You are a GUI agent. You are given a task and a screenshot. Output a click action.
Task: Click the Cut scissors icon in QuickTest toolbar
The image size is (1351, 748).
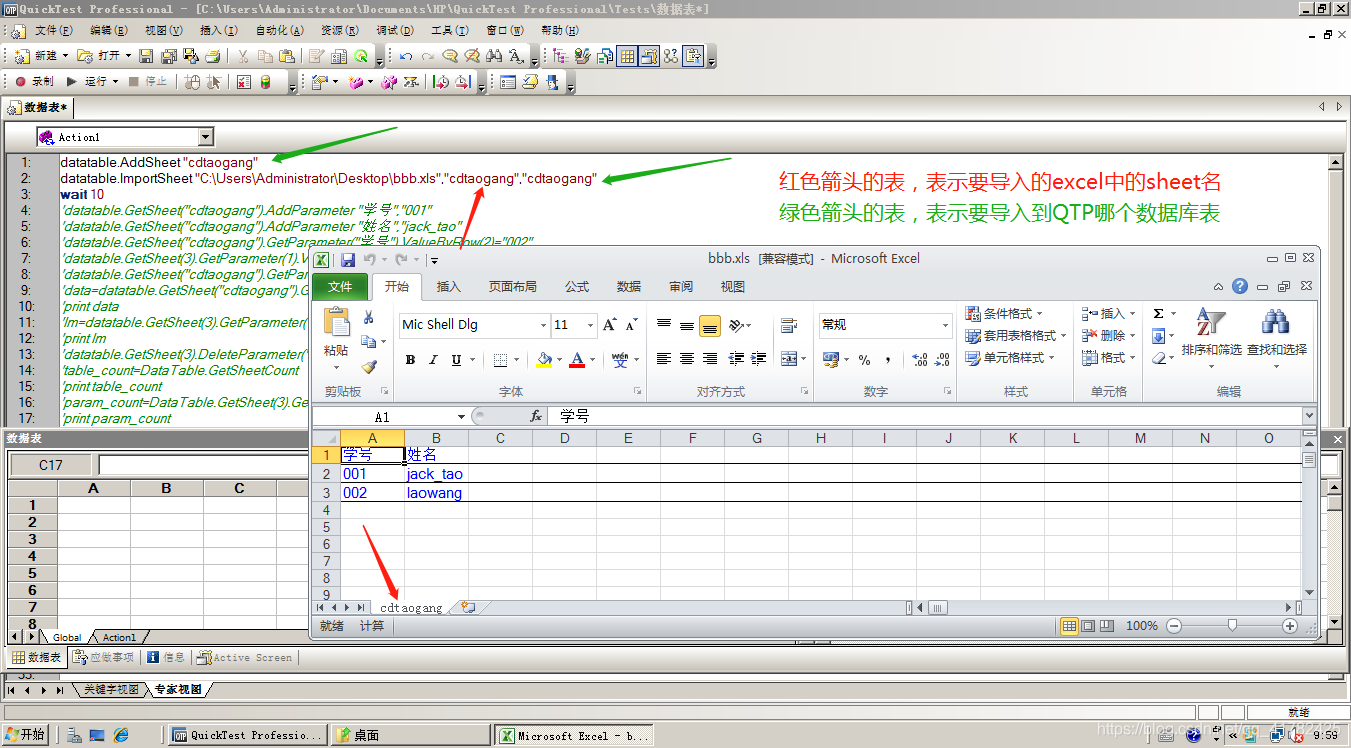tap(243, 56)
